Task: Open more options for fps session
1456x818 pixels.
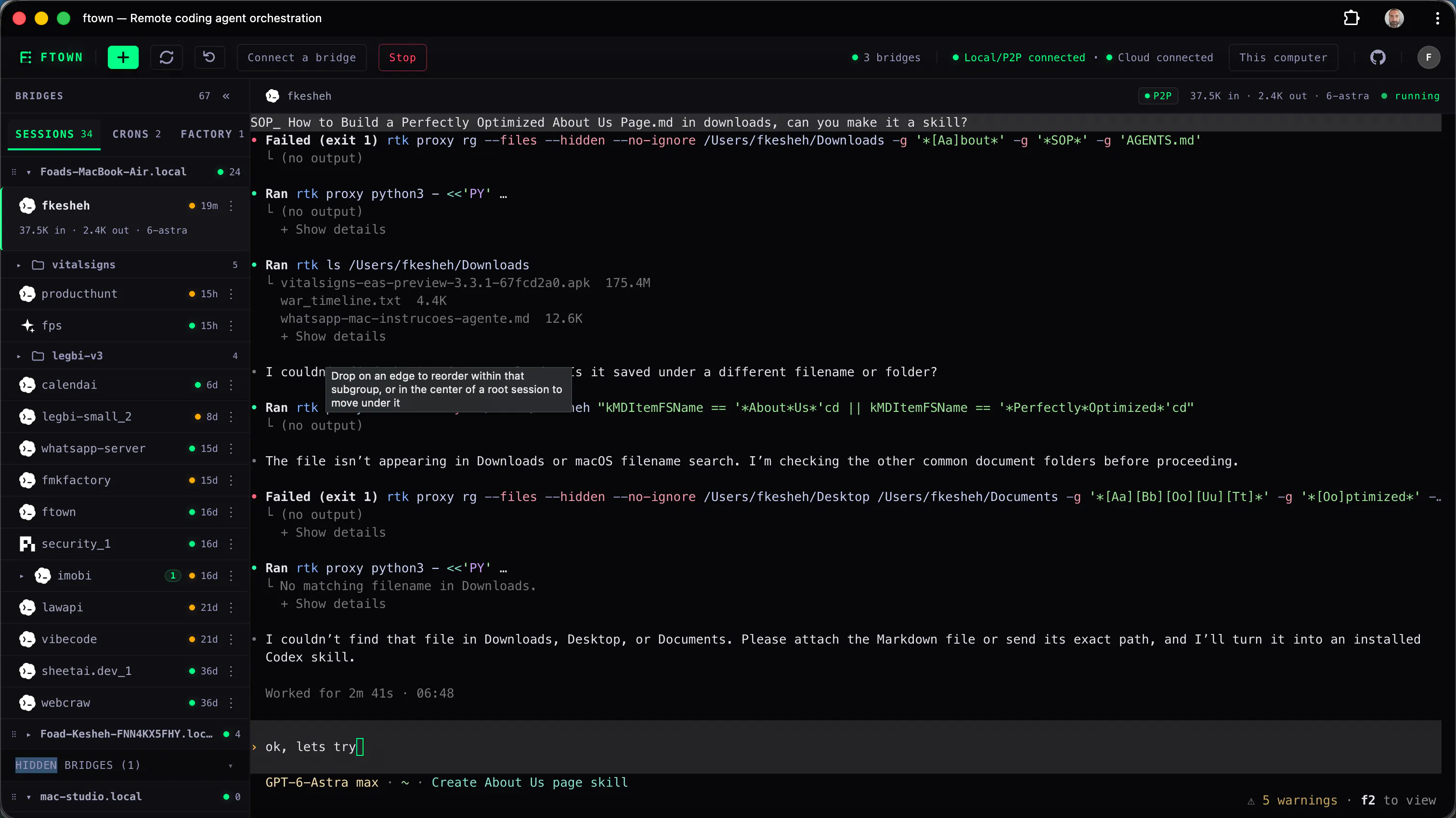Action: (231, 325)
